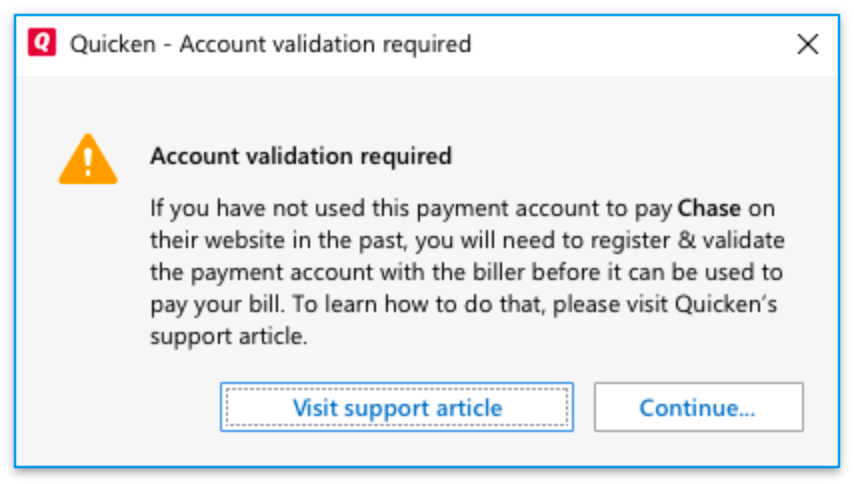Click the red Quicken logo icon
This screenshot has height=484, width=854.
tap(42, 42)
